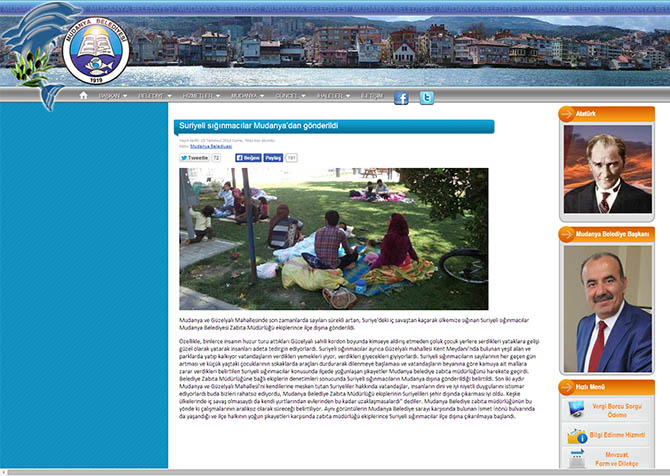The height and width of the screenshot is (476, 670).
Task: Expand the BELEDİYE dropdown menu
Action: tap(152, 96)
